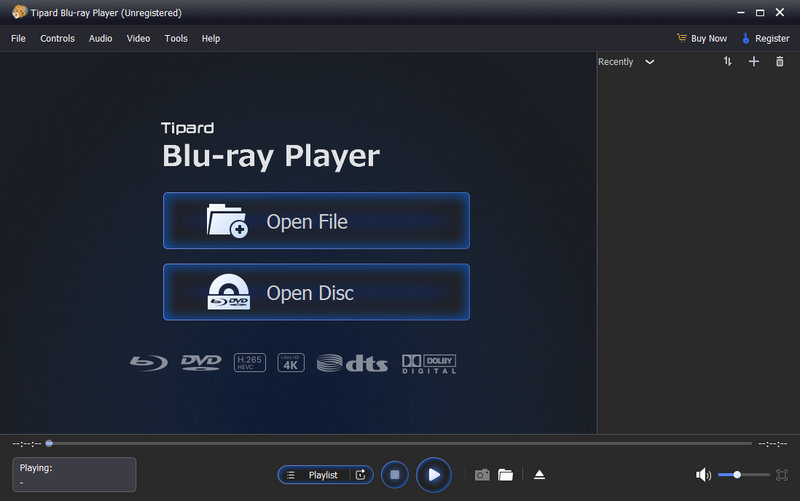Start playback with the play button
800x501 pixels.
(x=434, y=475)
